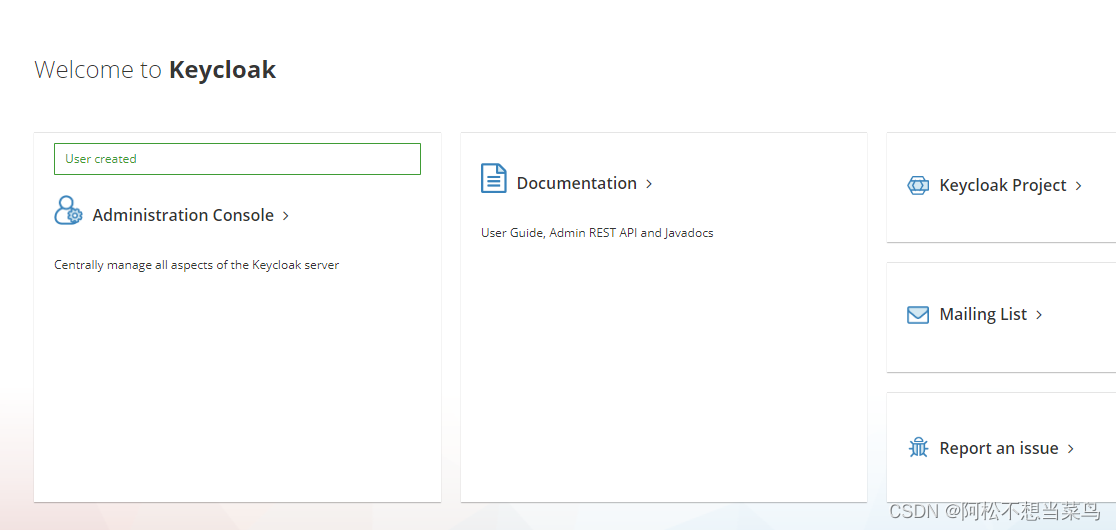The height and width of the screenshot is (530, 1116).
Task: Click chevron beside Mailing List
Action: coord(1039,315)
